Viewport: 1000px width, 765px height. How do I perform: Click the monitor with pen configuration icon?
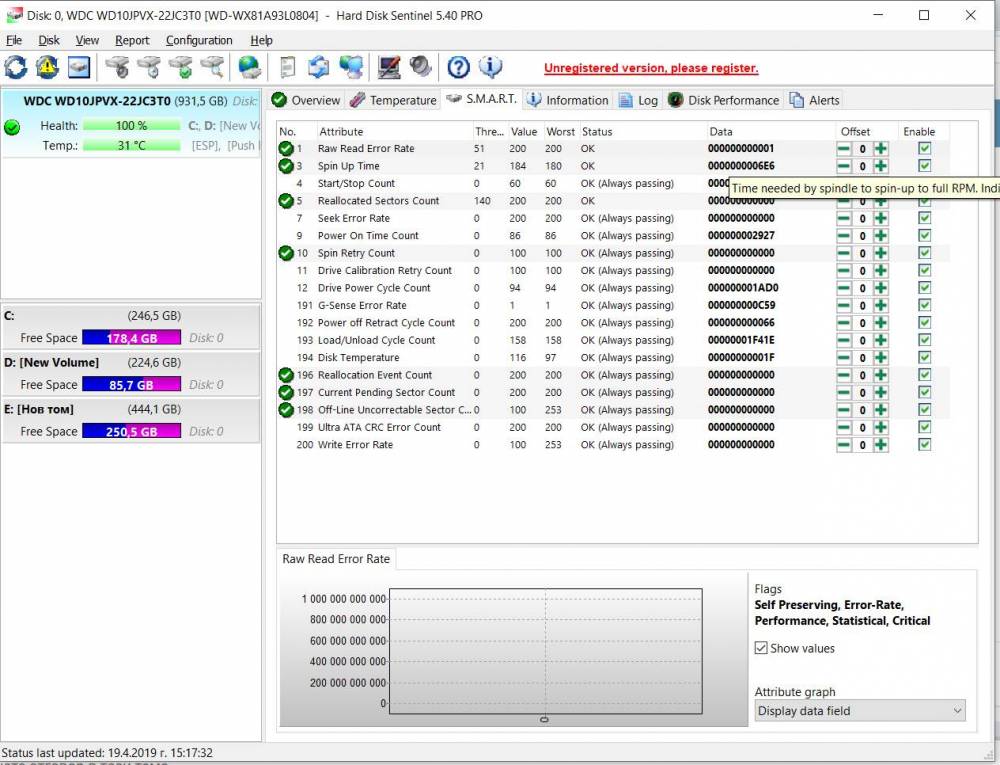tap(389, 67)
